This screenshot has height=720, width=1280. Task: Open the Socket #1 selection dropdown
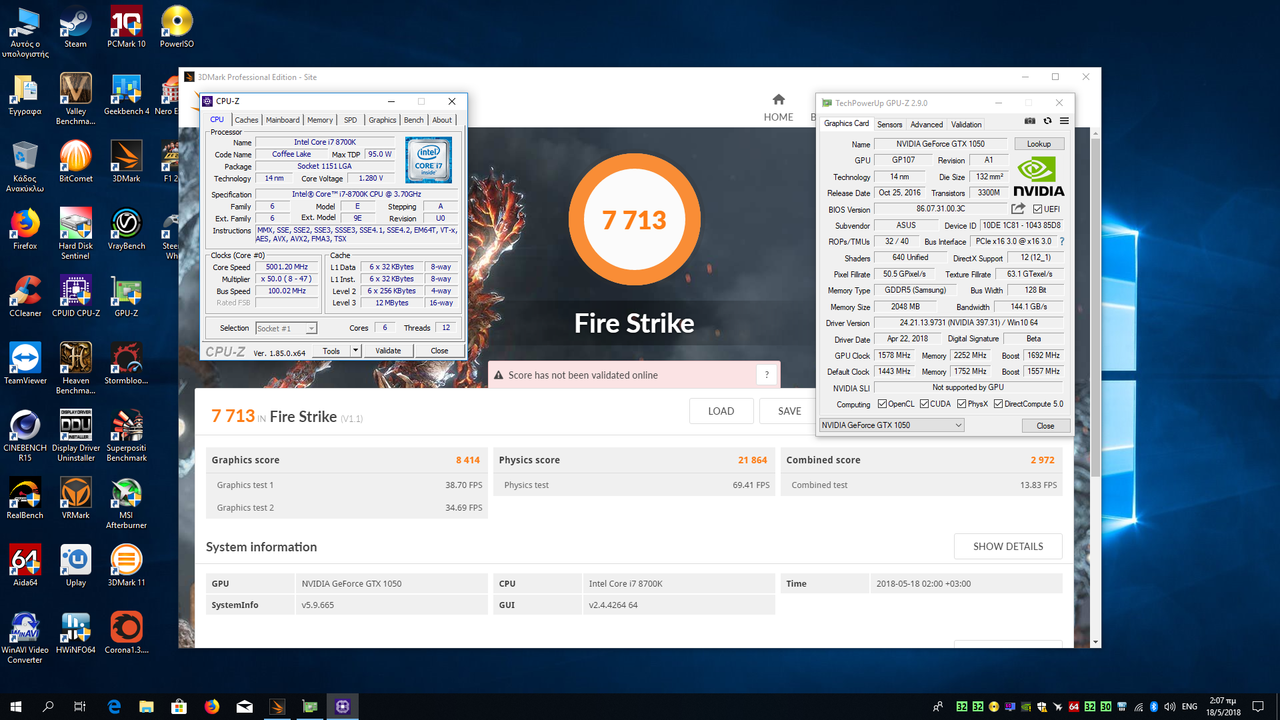(x=286, y=328)
